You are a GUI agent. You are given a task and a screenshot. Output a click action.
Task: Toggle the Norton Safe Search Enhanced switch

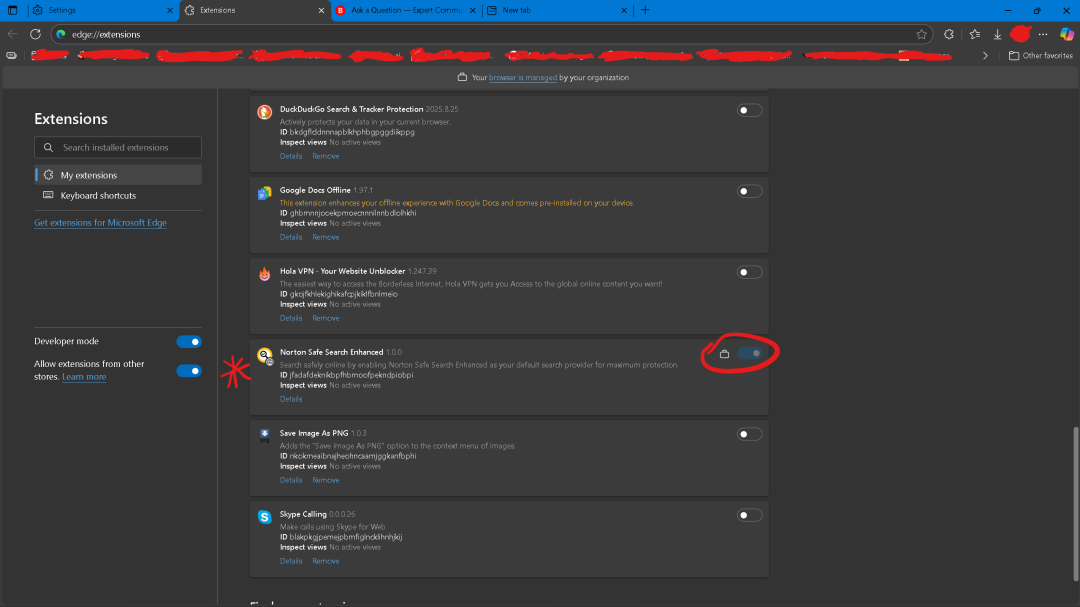click(749, 353)
